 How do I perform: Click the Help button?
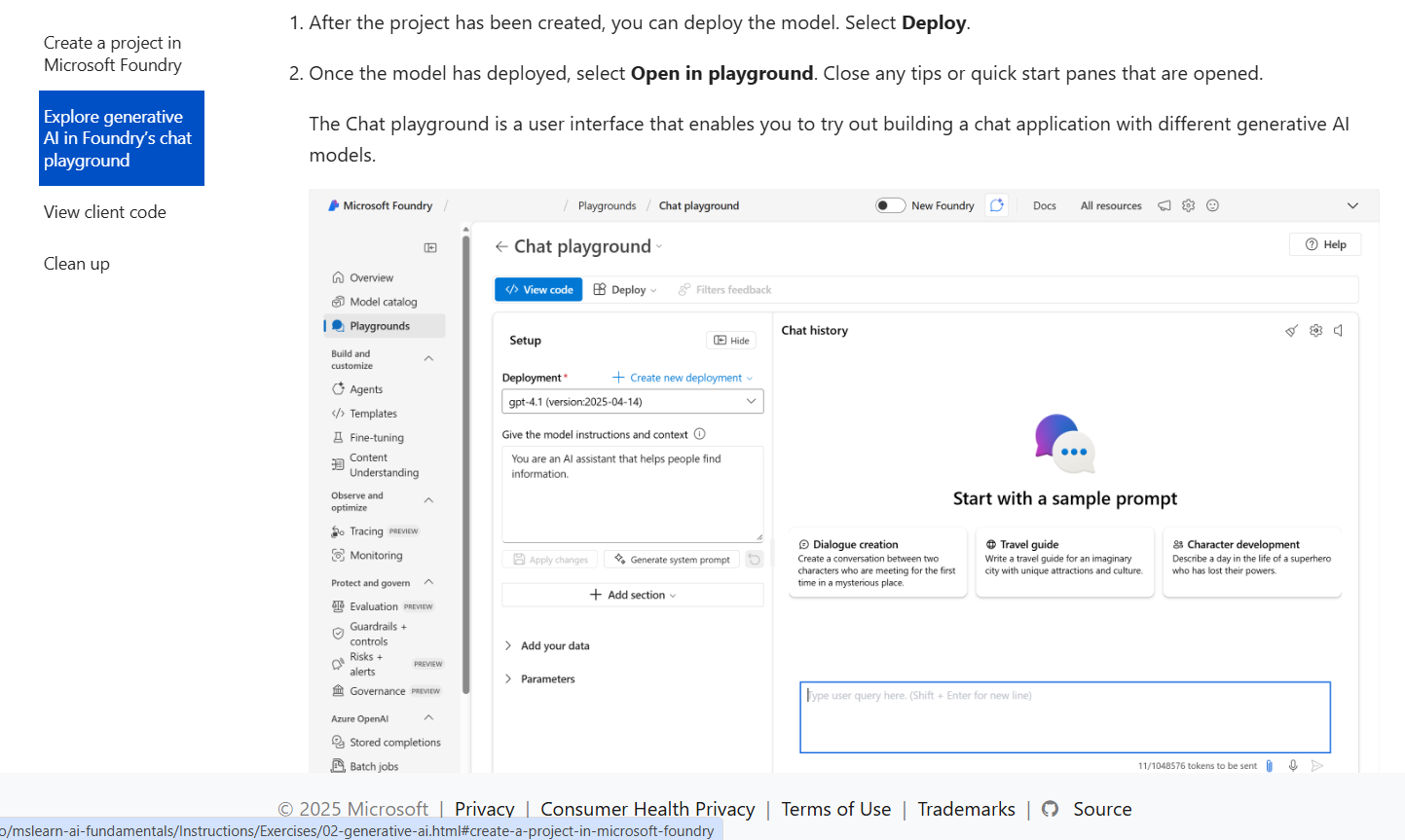[x=1325, y=244]
